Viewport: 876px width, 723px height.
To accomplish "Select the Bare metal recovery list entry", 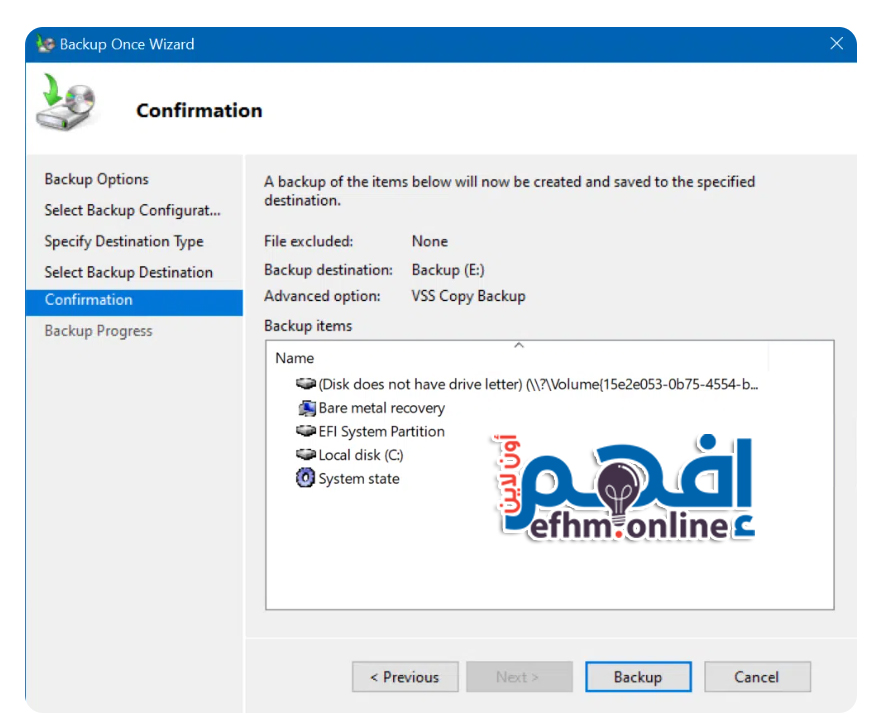I will pyautogui.click(x=381, y=408).
